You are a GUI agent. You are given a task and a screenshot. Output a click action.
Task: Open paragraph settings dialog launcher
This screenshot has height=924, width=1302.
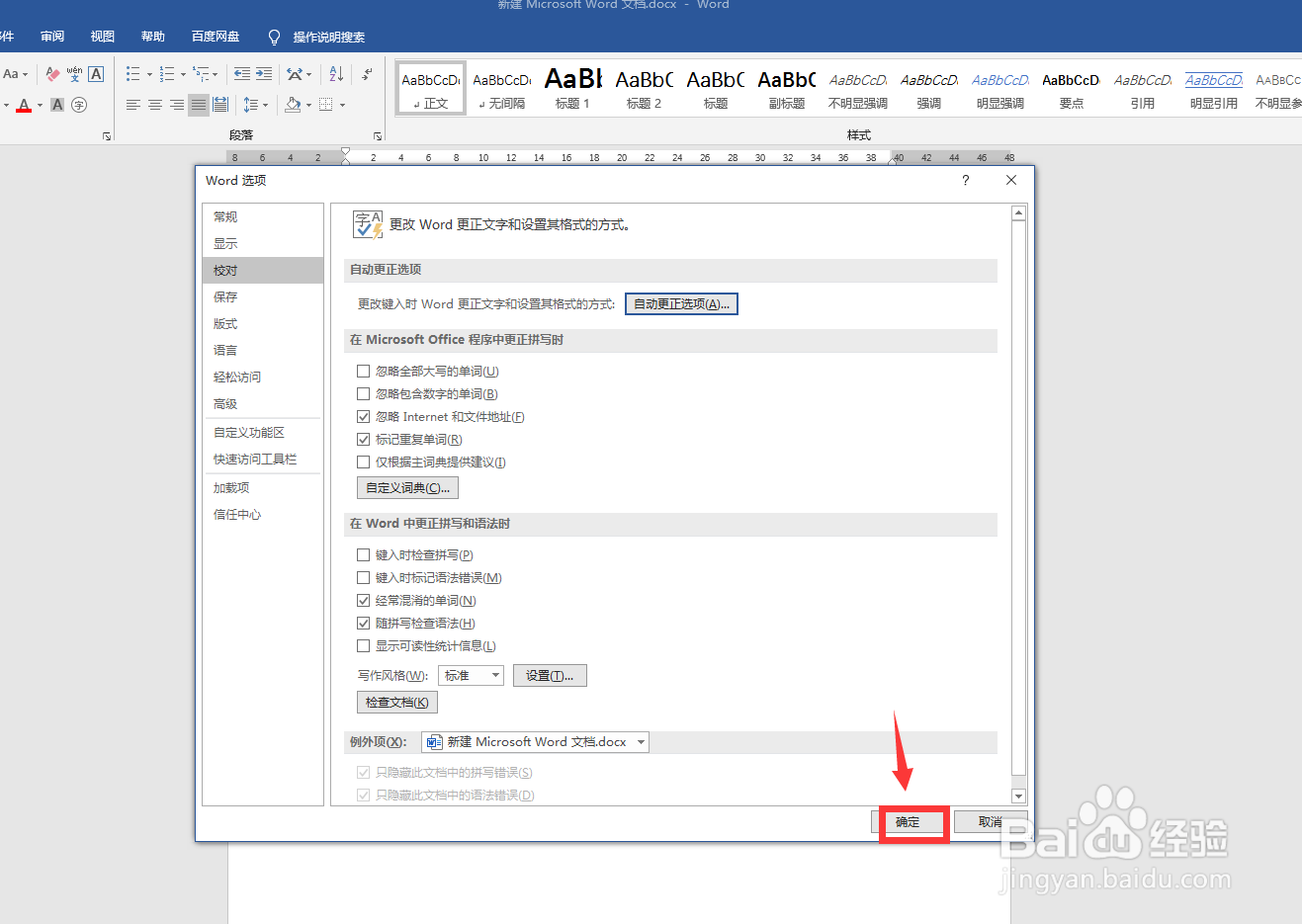pos(378,136)
